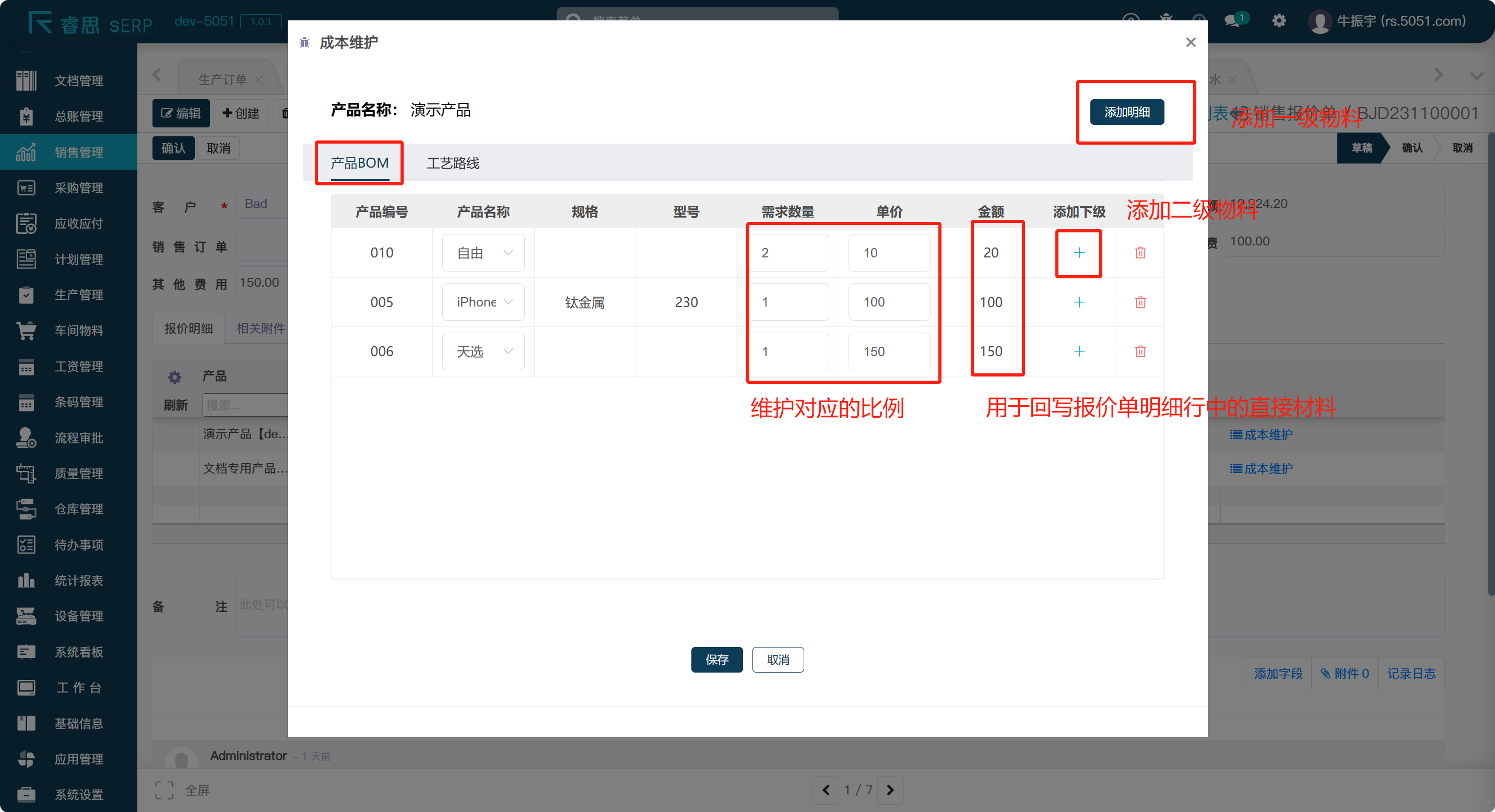This screenshot has height=812, width=1495.
Task: Expand the 自由 product name dropdown
Action: coord(483,253)
